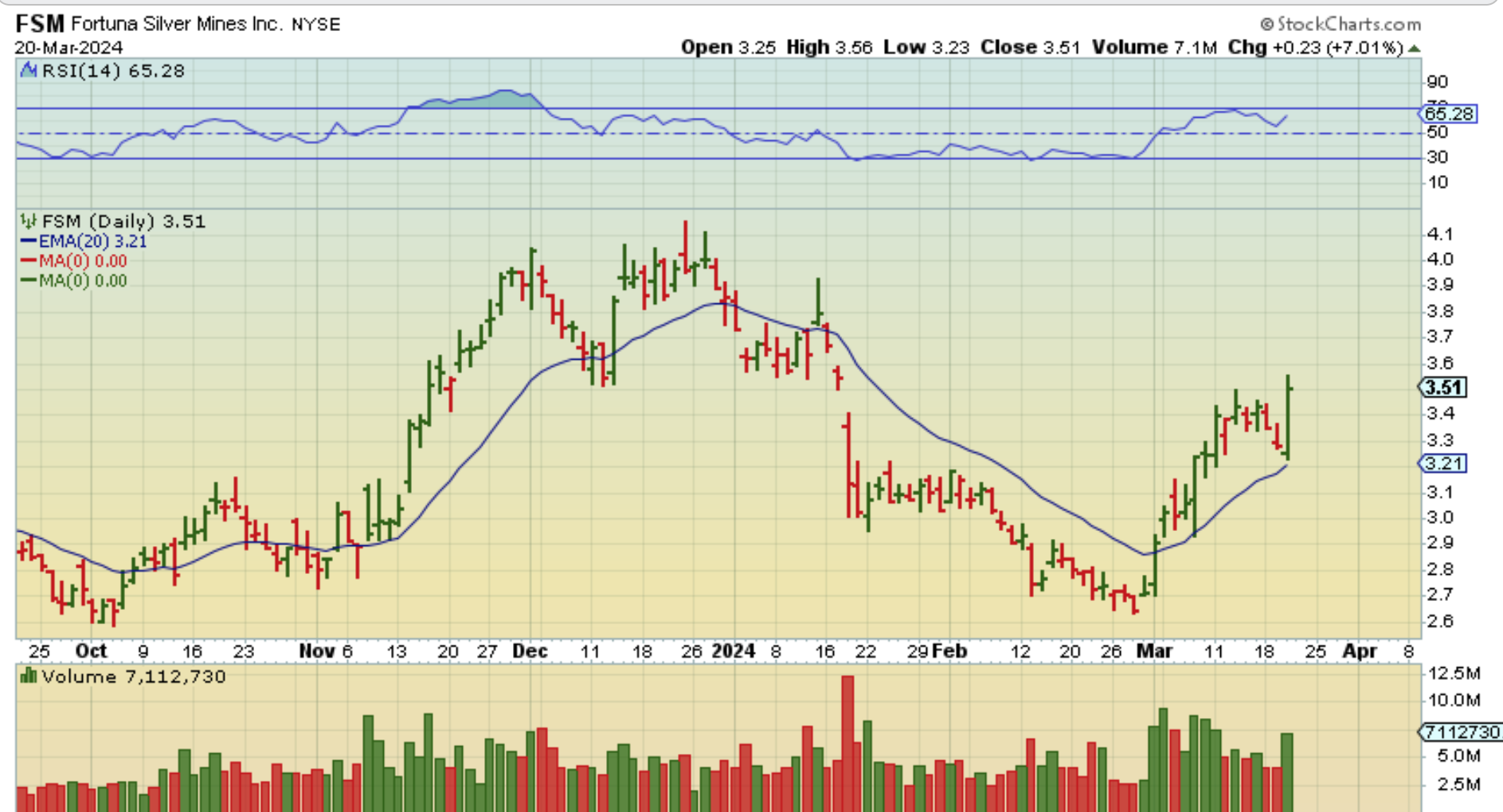
Task: Click the High 3.56 quote value
Action: coord(829,48)
